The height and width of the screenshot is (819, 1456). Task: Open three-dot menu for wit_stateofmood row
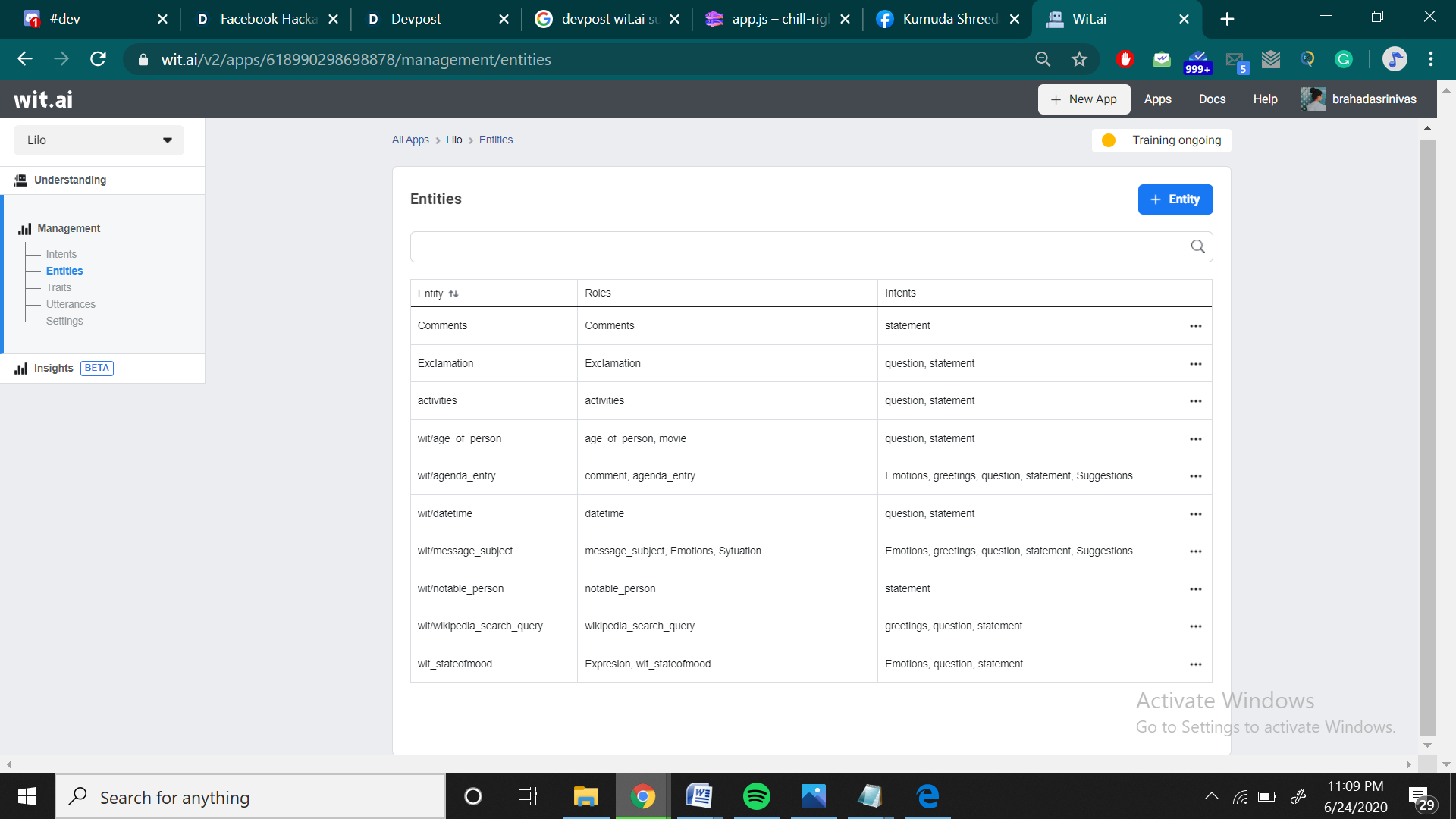pyautogui.click(x=1195, y=664)
